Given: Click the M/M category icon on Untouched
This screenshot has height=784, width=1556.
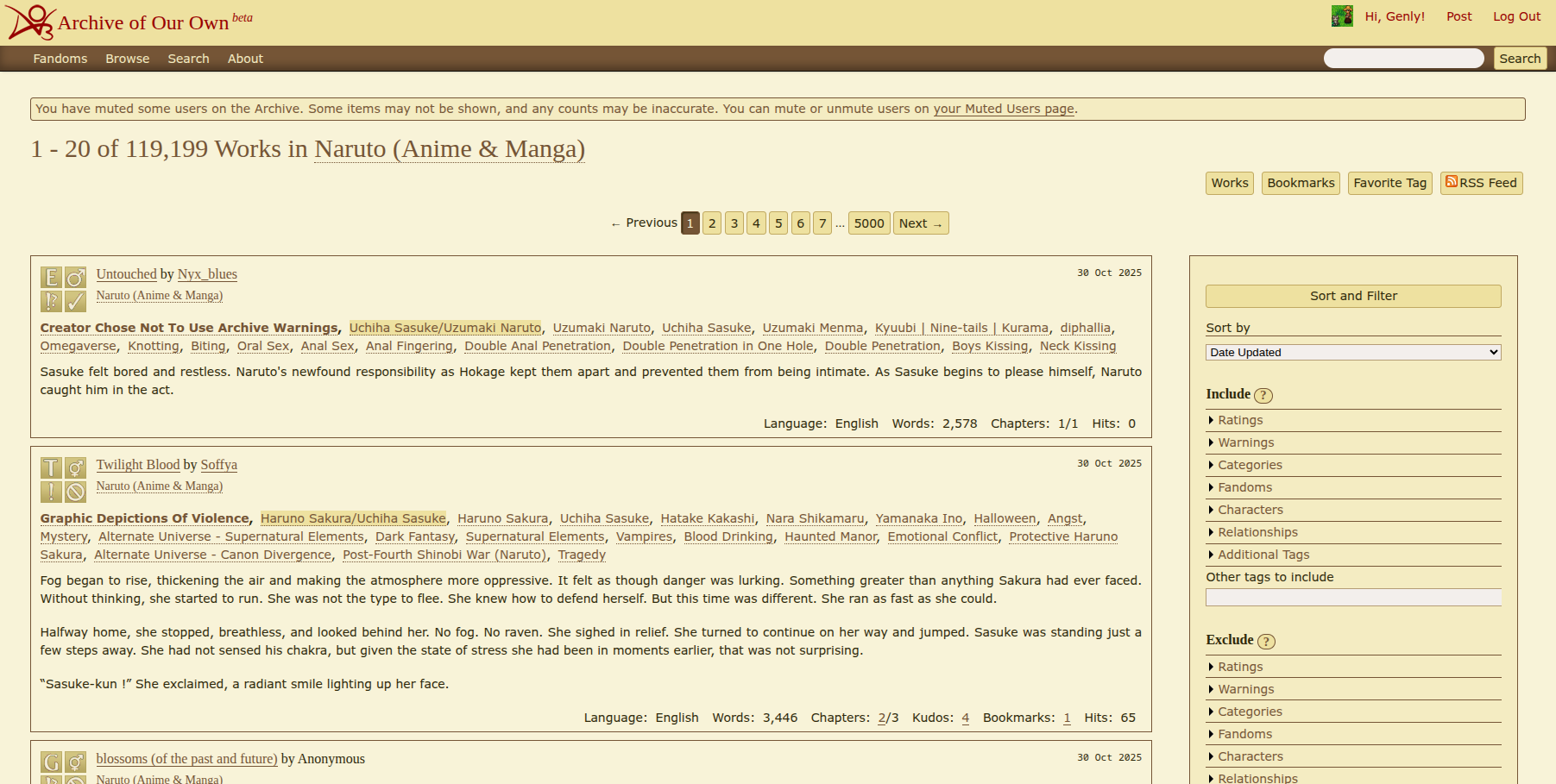Looking at the screenshot, I should (76, 278).
